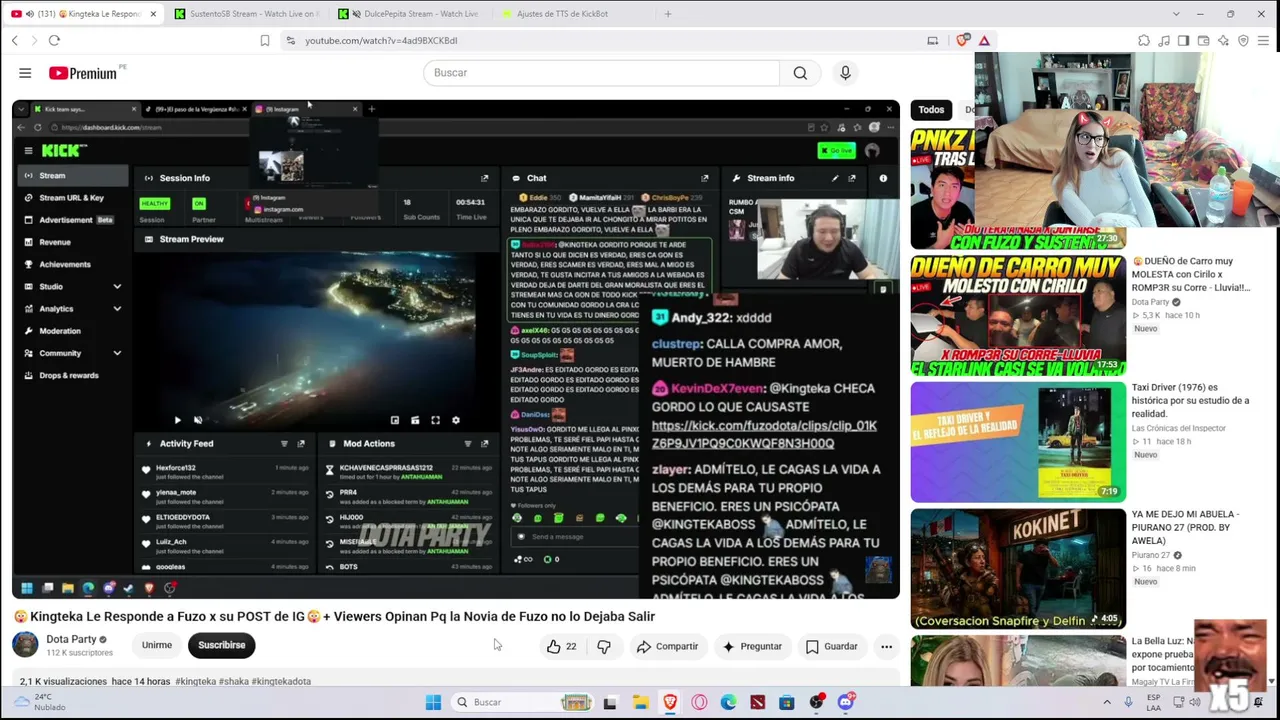This screenshot has width=1280, height=720.
Task: Open the ESP LAA language switcher
Action: click(x=1154, y=702)
